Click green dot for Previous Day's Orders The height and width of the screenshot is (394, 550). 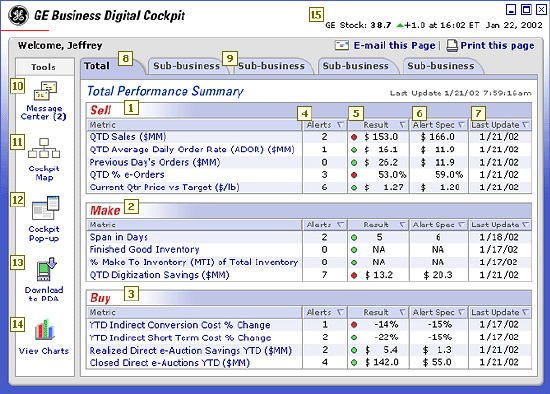[354, 162]
